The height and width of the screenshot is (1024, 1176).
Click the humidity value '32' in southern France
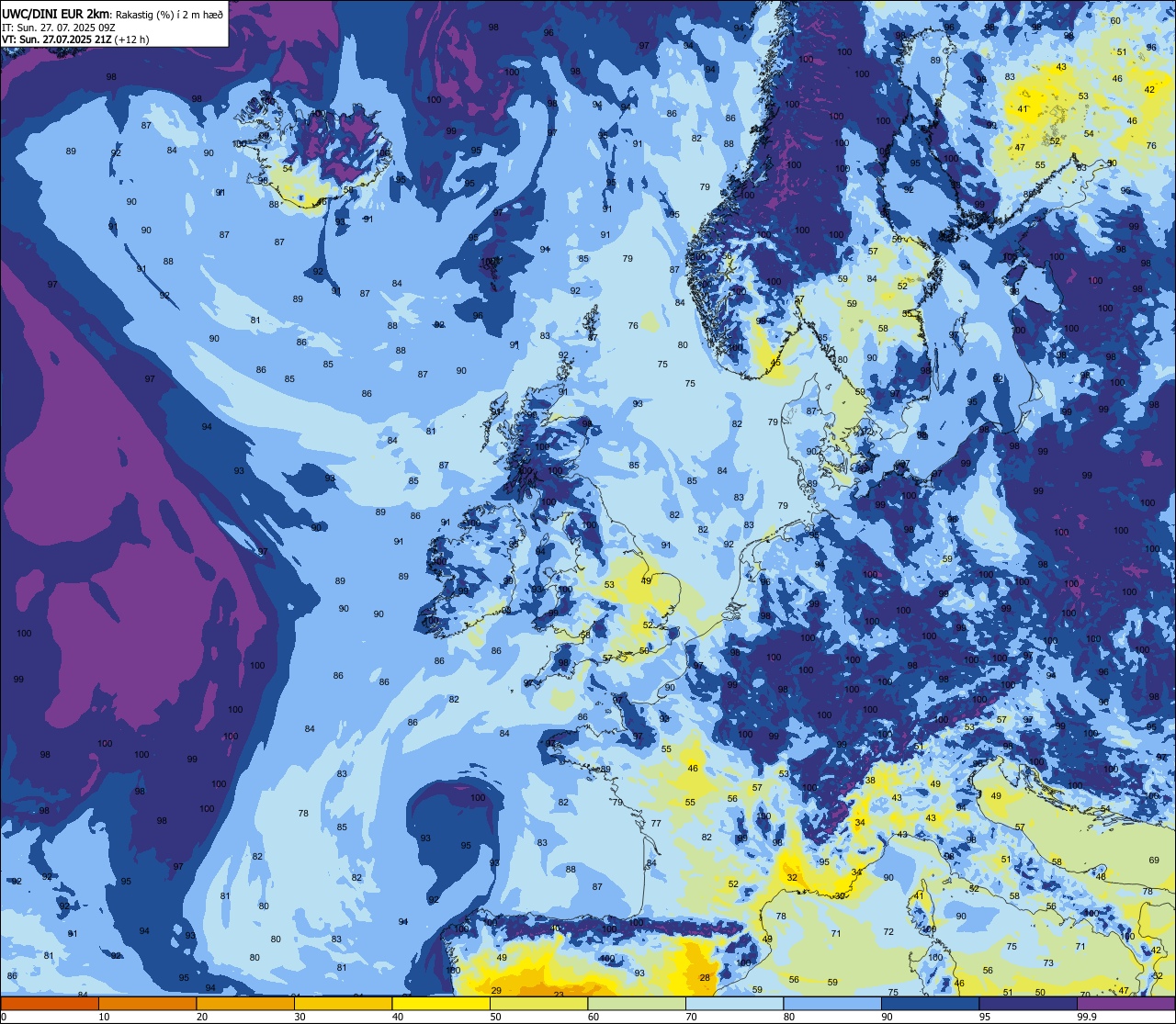792,878
